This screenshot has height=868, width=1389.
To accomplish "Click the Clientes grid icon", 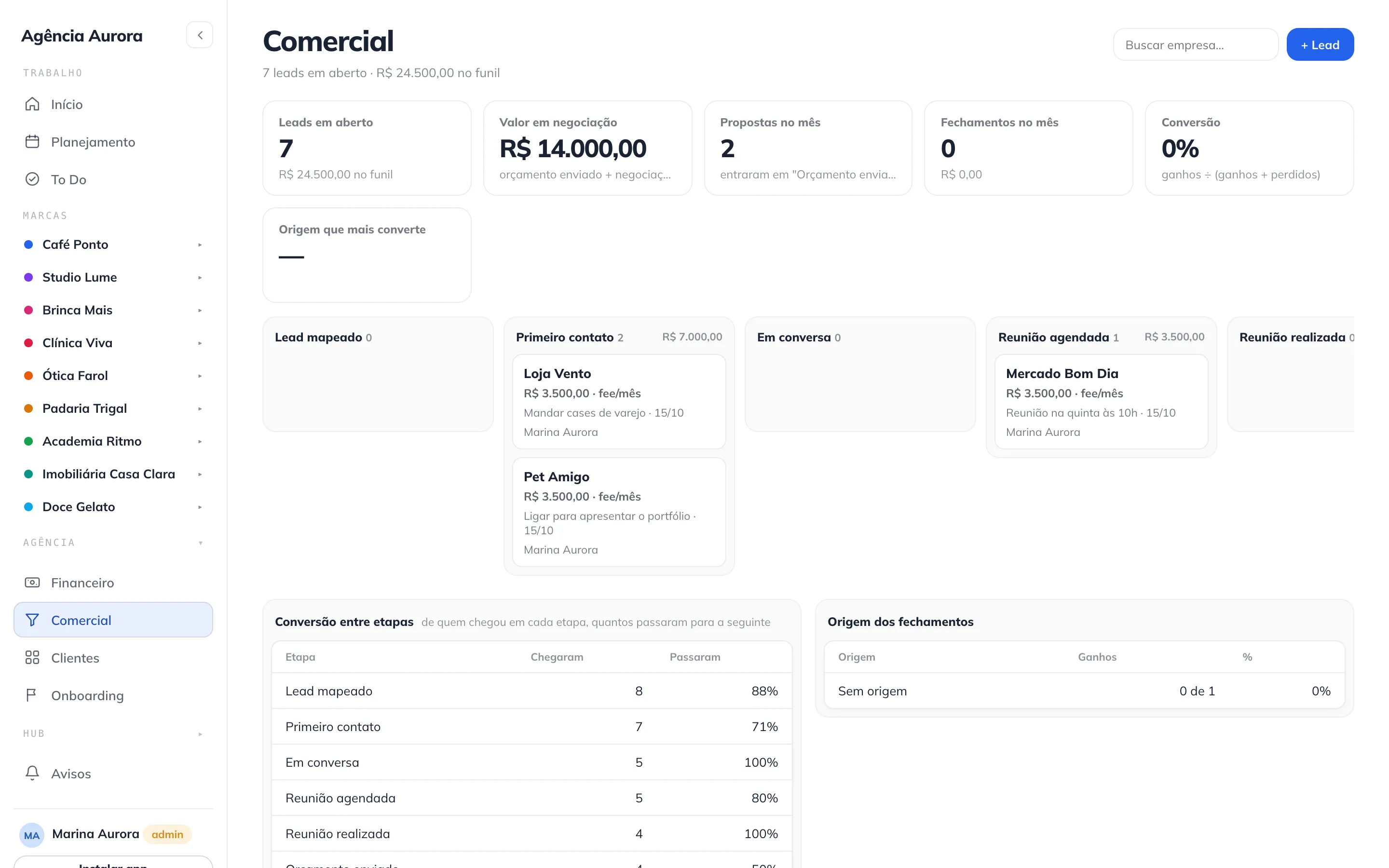I will click(x=32, y=657).
